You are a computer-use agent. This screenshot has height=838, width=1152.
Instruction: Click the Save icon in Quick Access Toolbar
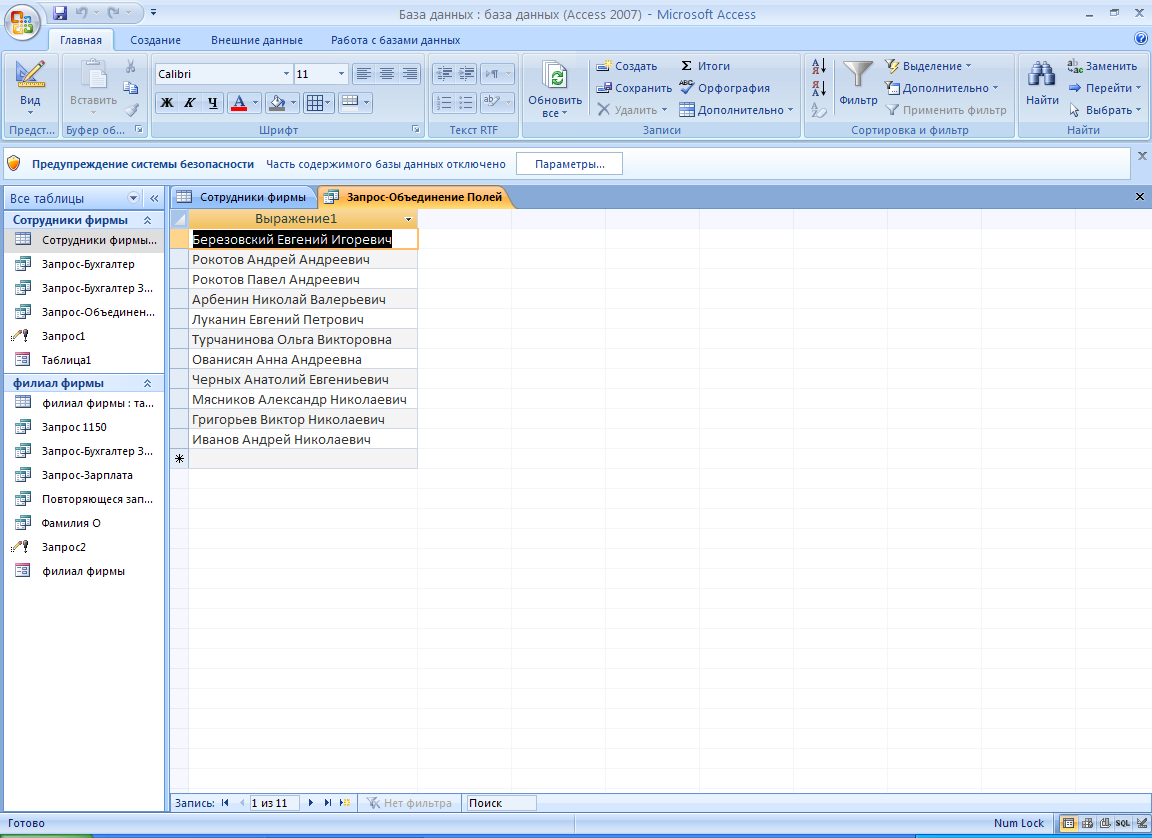(60, 12)
